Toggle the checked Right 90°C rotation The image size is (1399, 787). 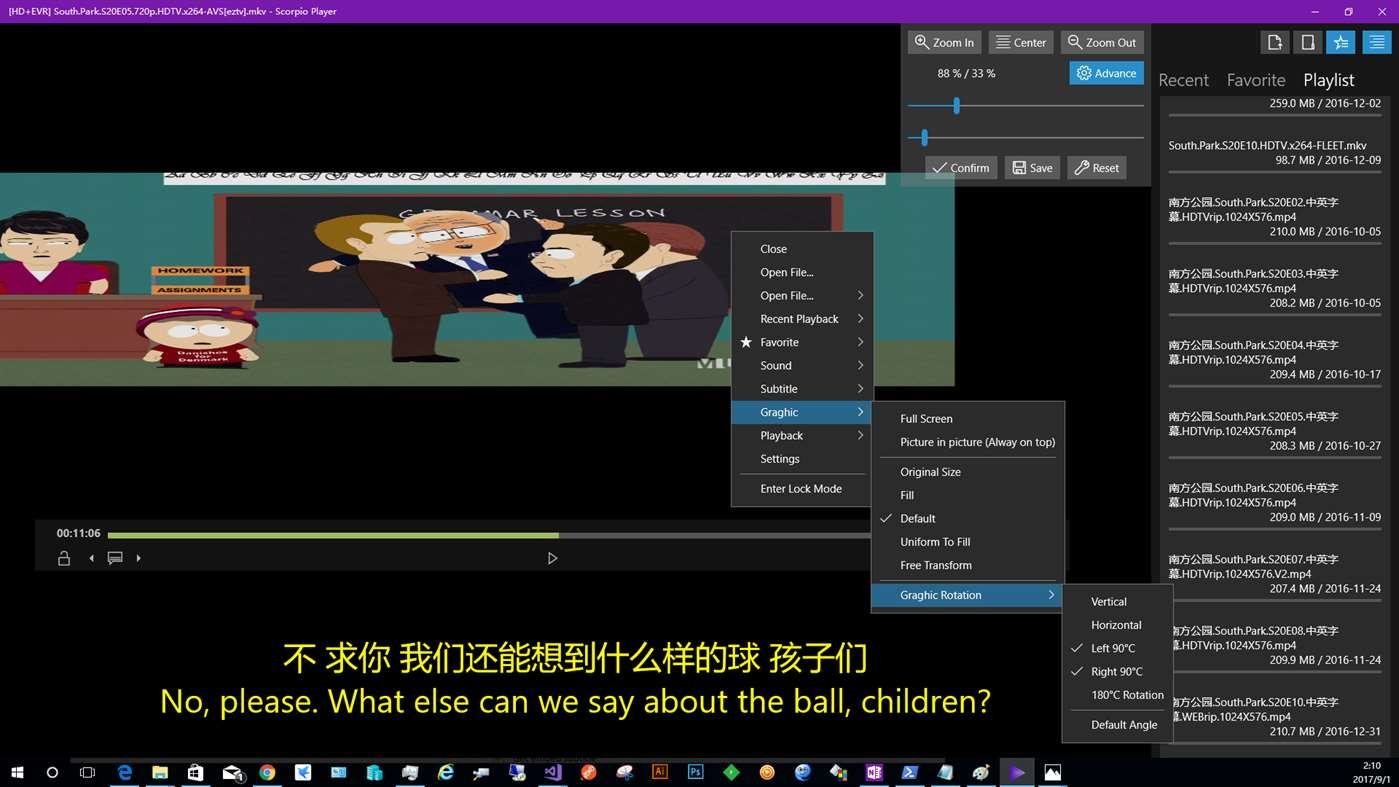(x=1117, y=672)
